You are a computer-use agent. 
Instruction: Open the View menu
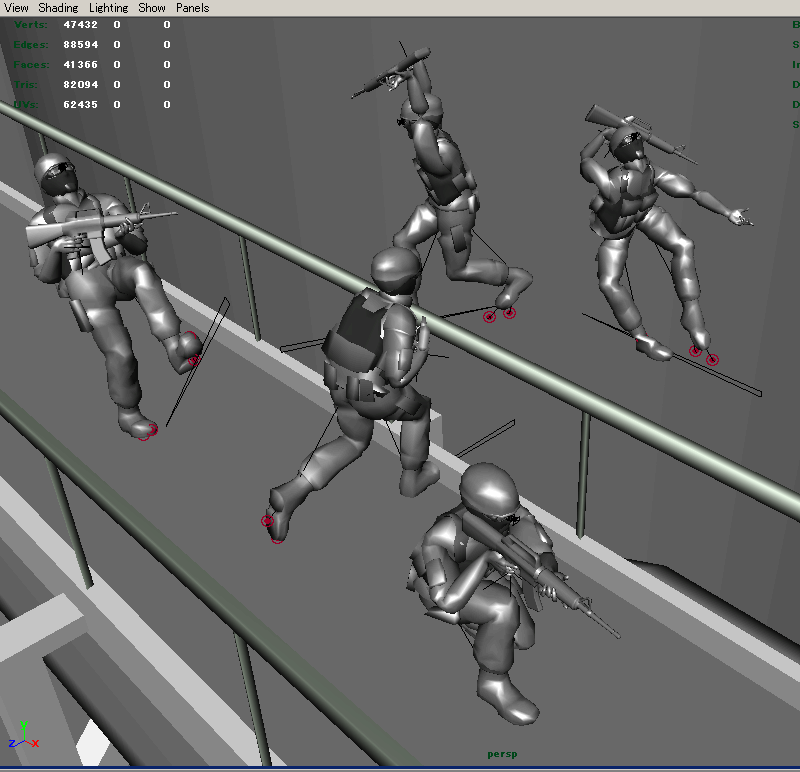(x=16, y=8)
